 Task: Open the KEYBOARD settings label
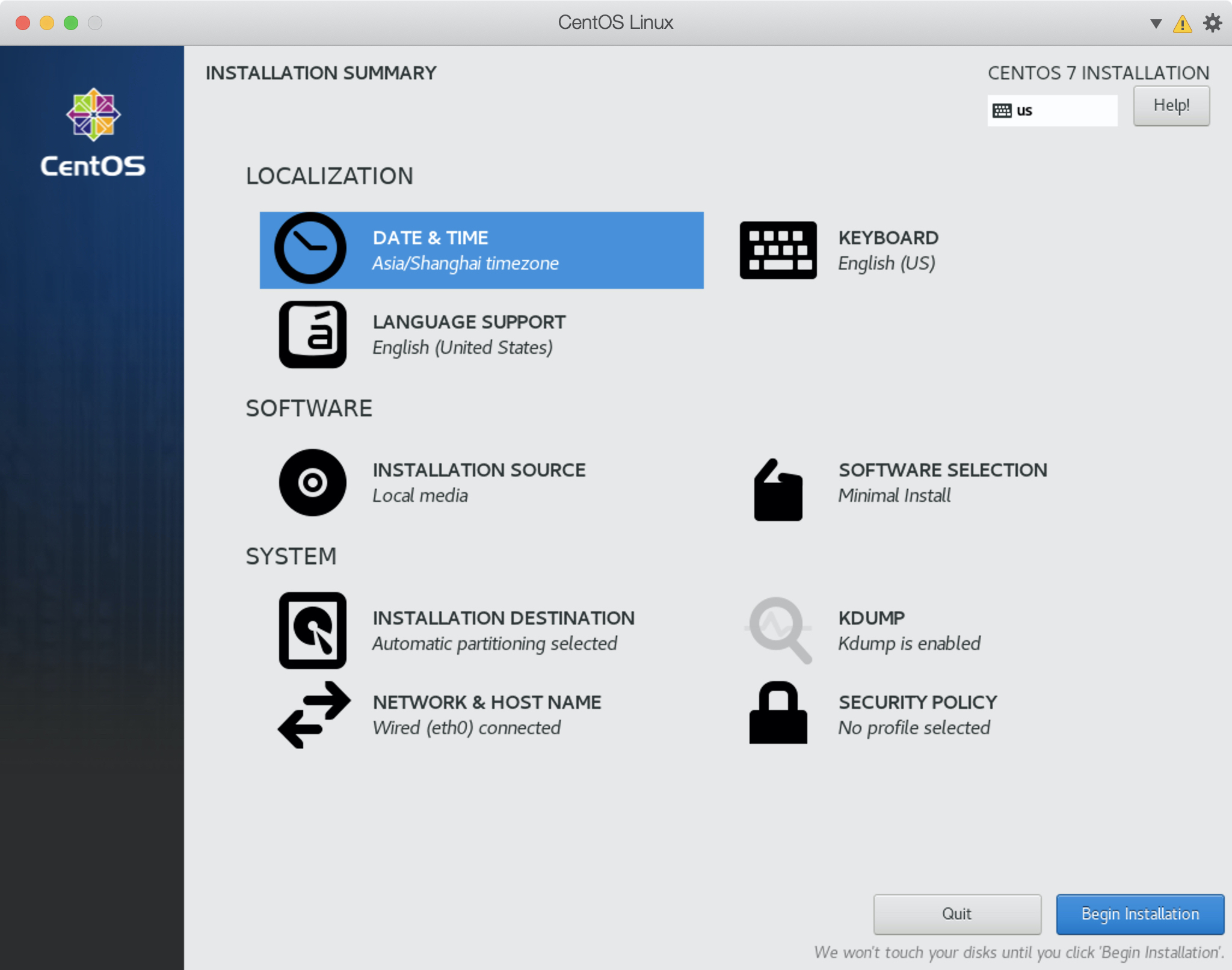click(x=888, y=238)
